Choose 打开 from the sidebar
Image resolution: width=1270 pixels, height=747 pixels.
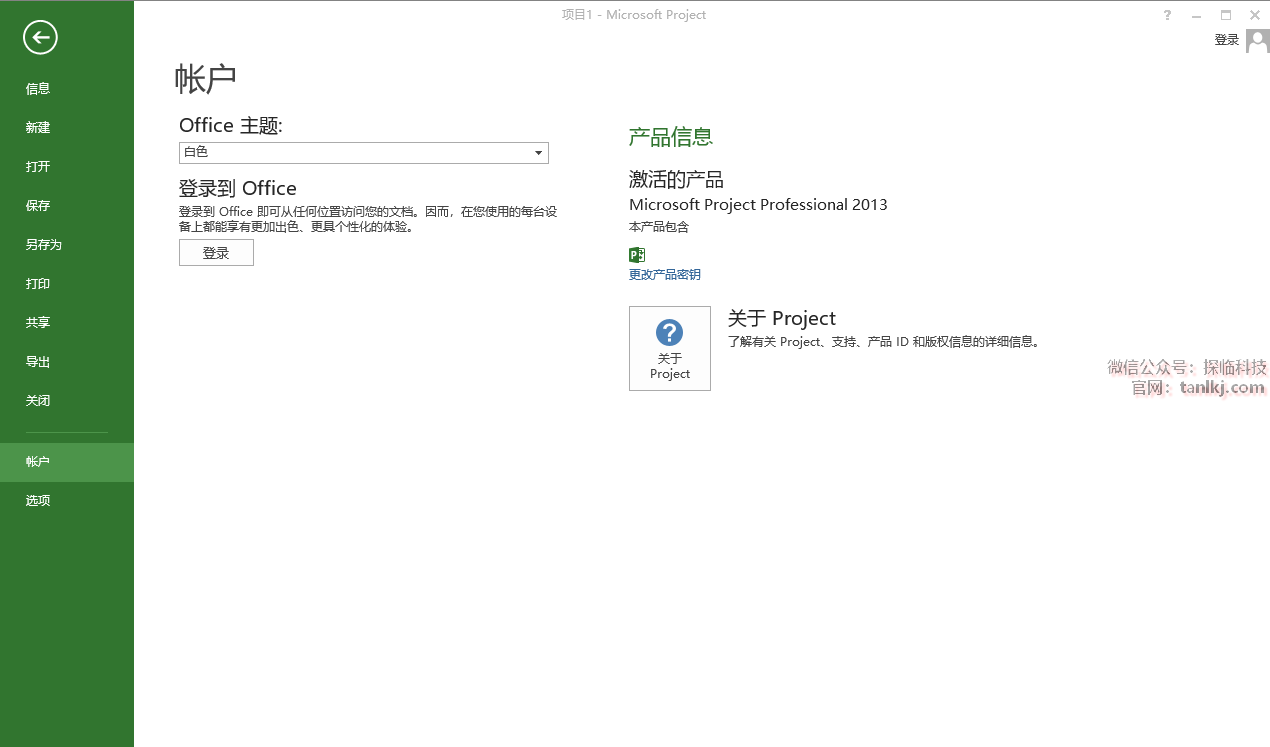(67, 166)
